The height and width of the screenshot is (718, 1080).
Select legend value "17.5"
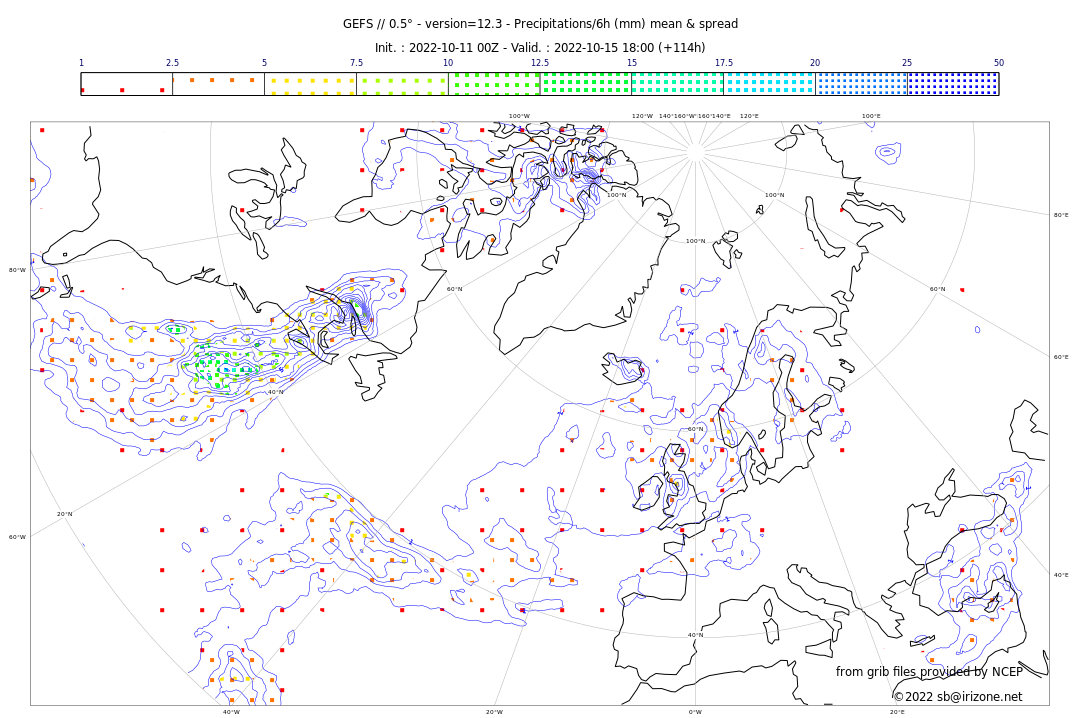pyautogui.click(x=723, y=63)
